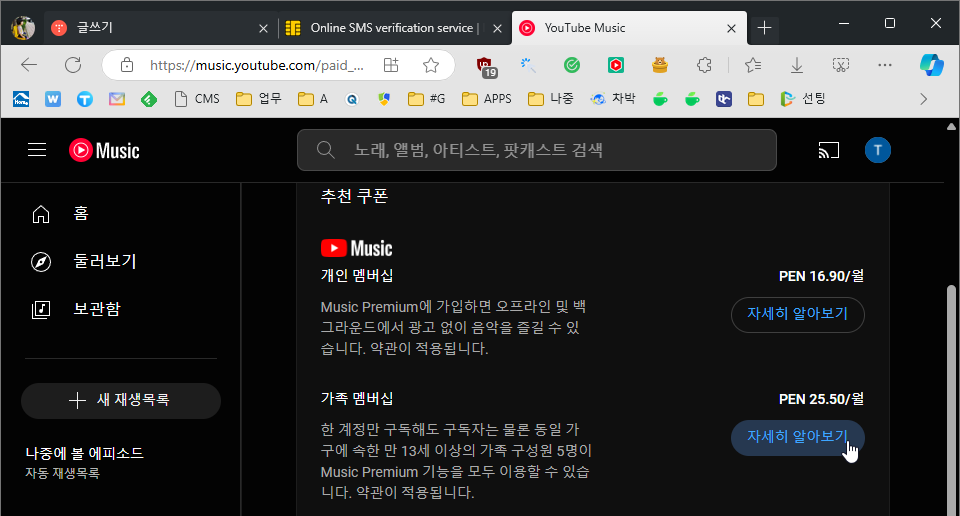Open the 차박 bookmark
The width and height of the screenshot is (960, 516).
pos(613,99)
